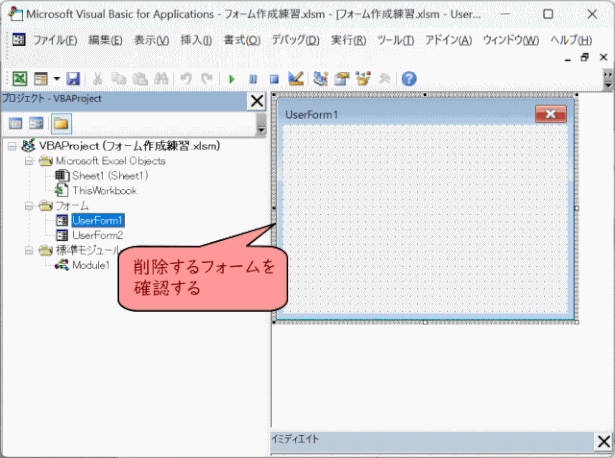Image resolution: width=615 pixels, height=458 pixels.
Task: Click the Reset stop icon
Action: [274, 79]
